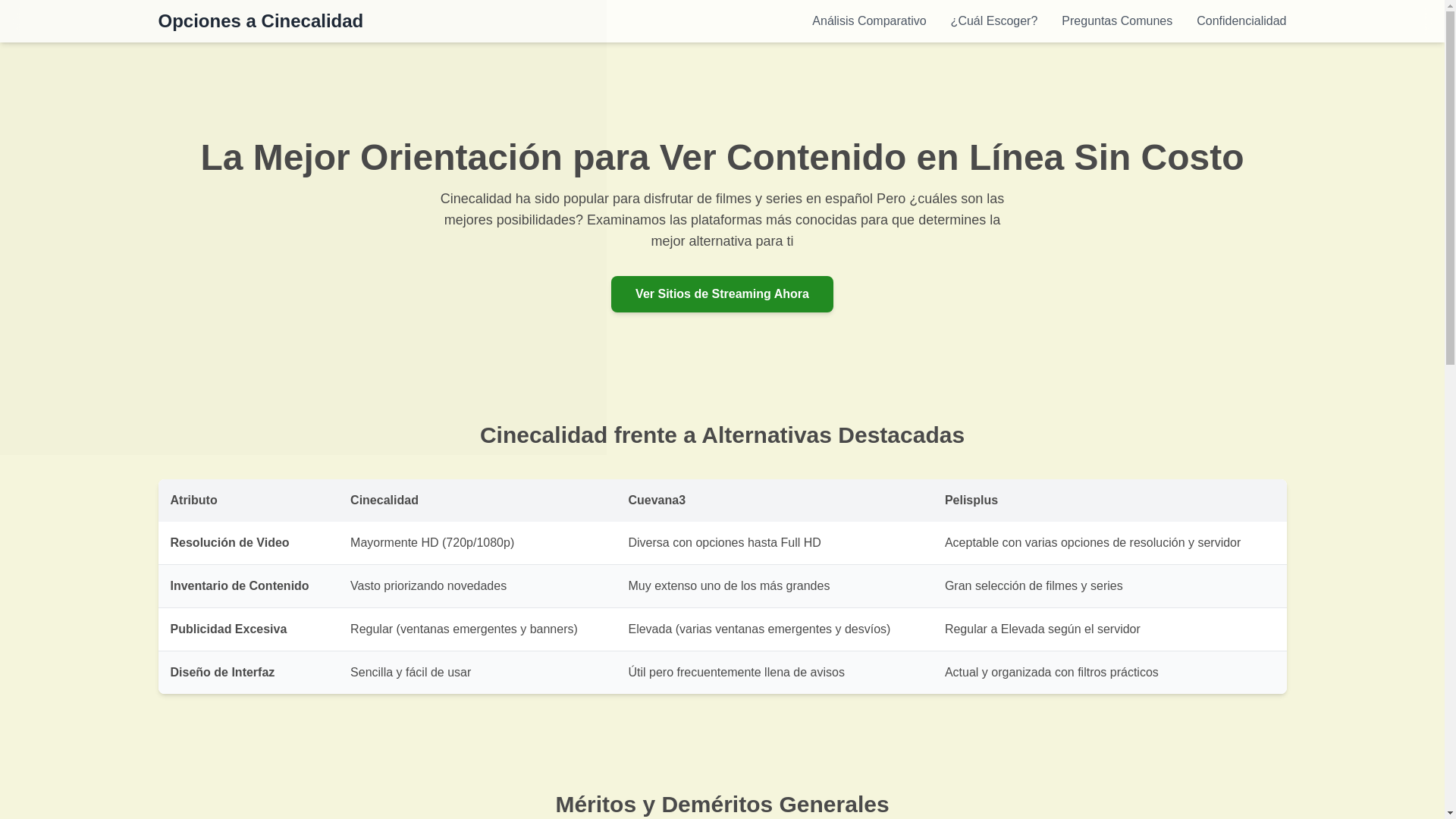Click Ver Sitios de Streaming Ahora button
This screenshot has width=1456, height=819.
(722, 294)
